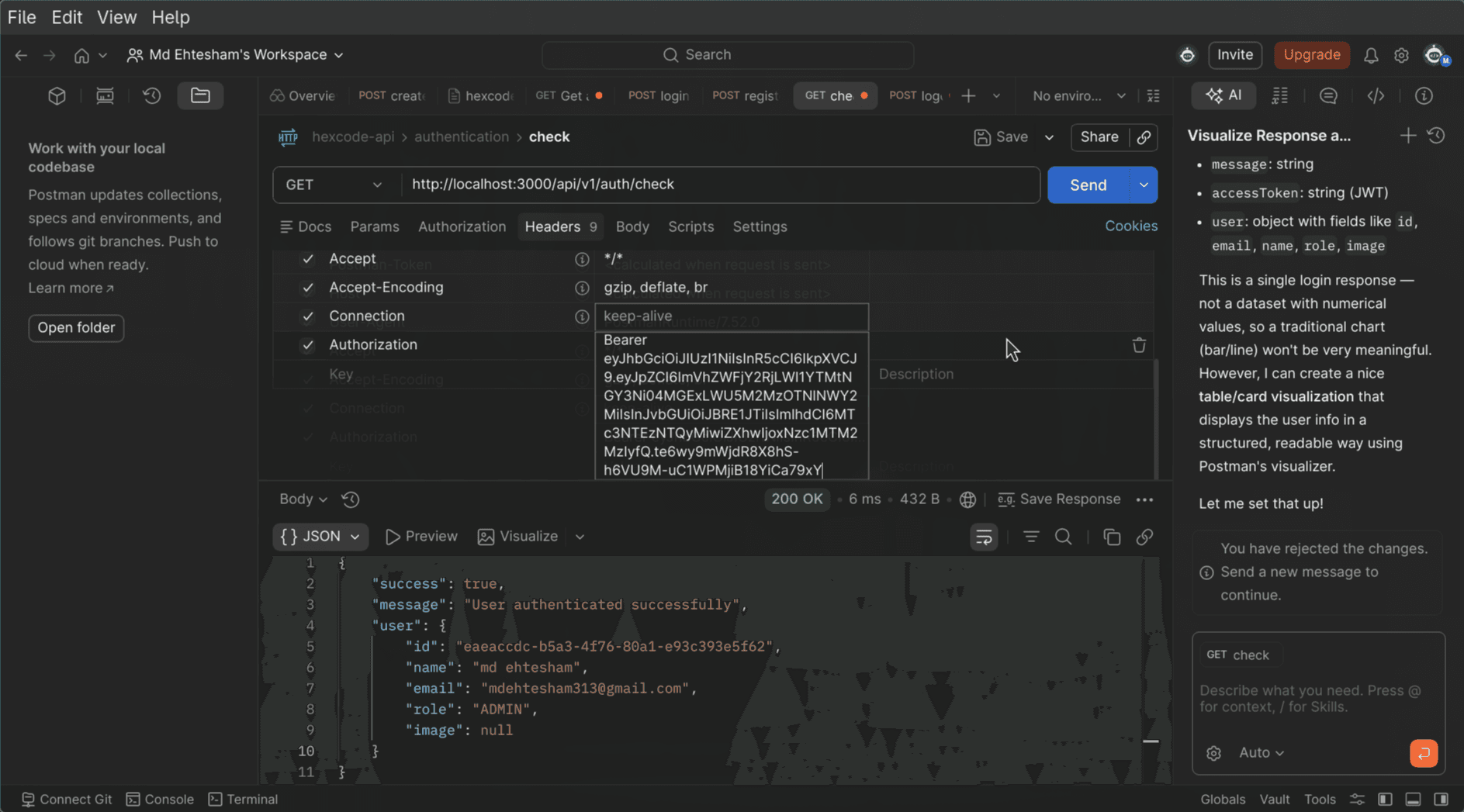
Task: Open response history clock icon
Action: [351, 499]
